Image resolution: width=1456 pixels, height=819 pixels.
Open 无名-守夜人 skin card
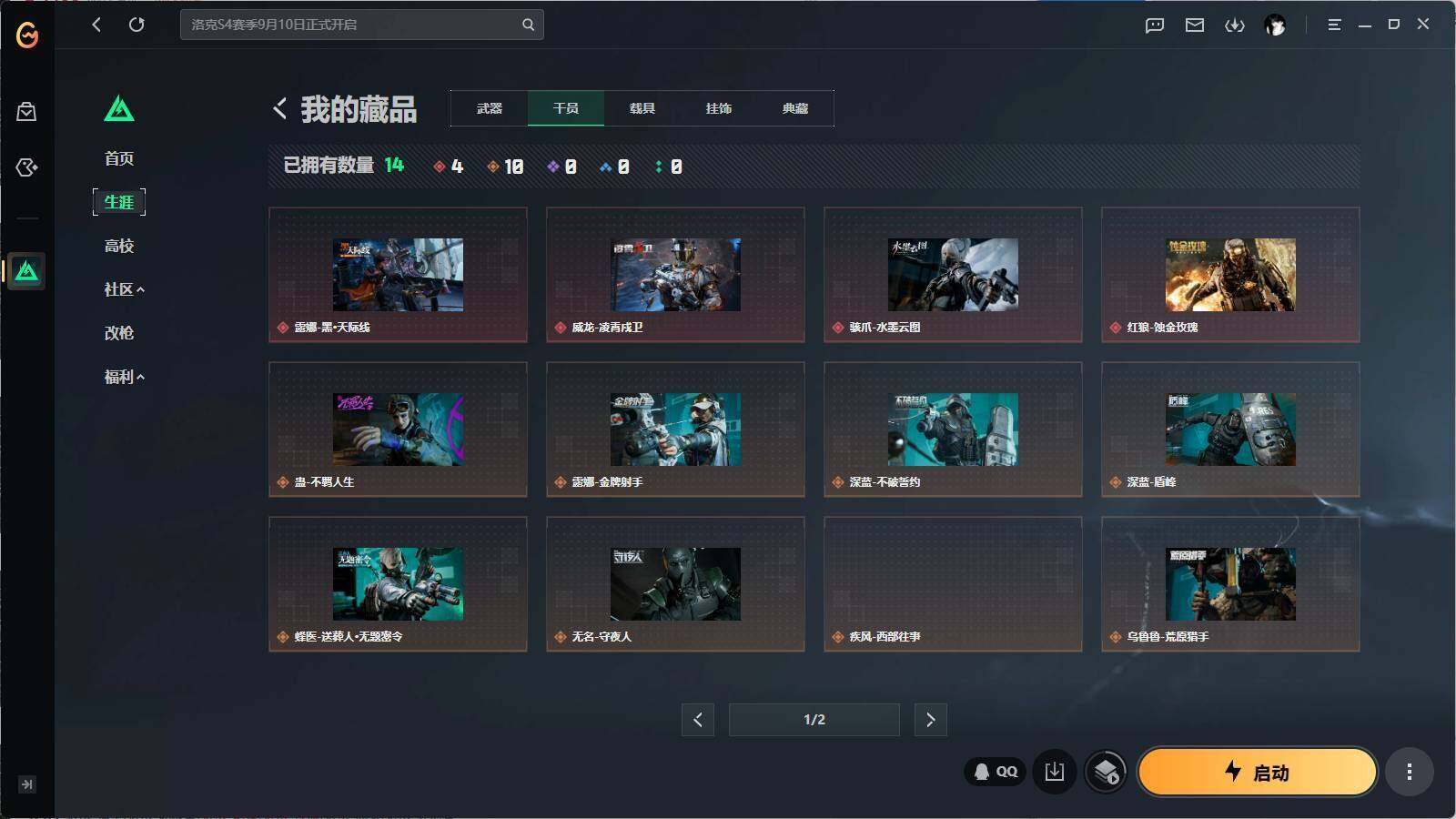[x=675, y=584]
